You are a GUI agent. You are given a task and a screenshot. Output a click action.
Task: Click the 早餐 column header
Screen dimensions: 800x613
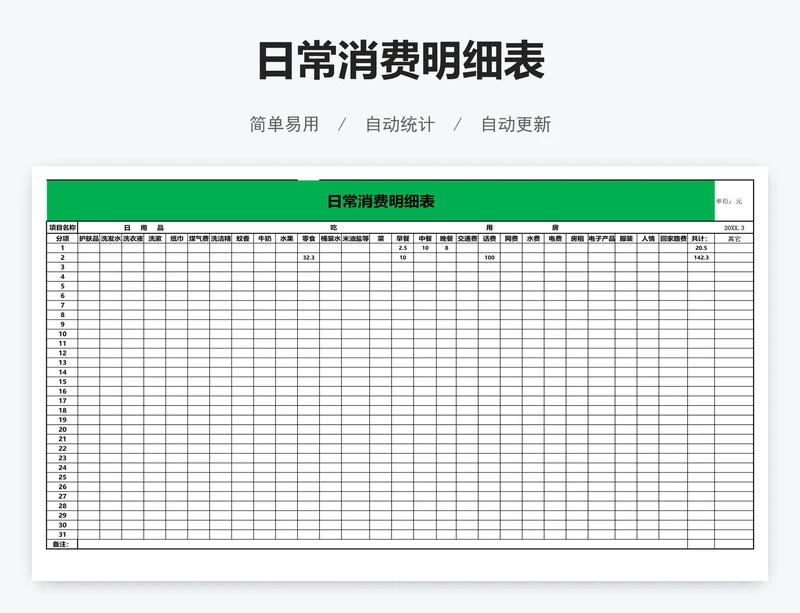pyautogui.click(x=403, y=238)
